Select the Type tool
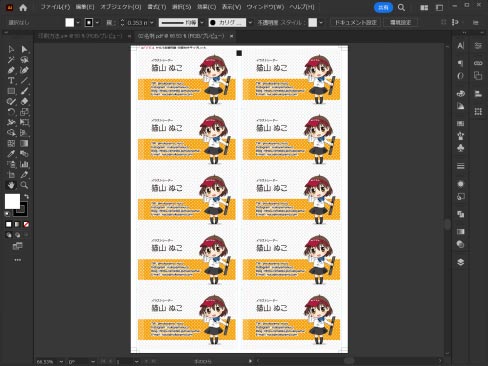This screenshot has height=366, width=488. click(x=11, y=81)
